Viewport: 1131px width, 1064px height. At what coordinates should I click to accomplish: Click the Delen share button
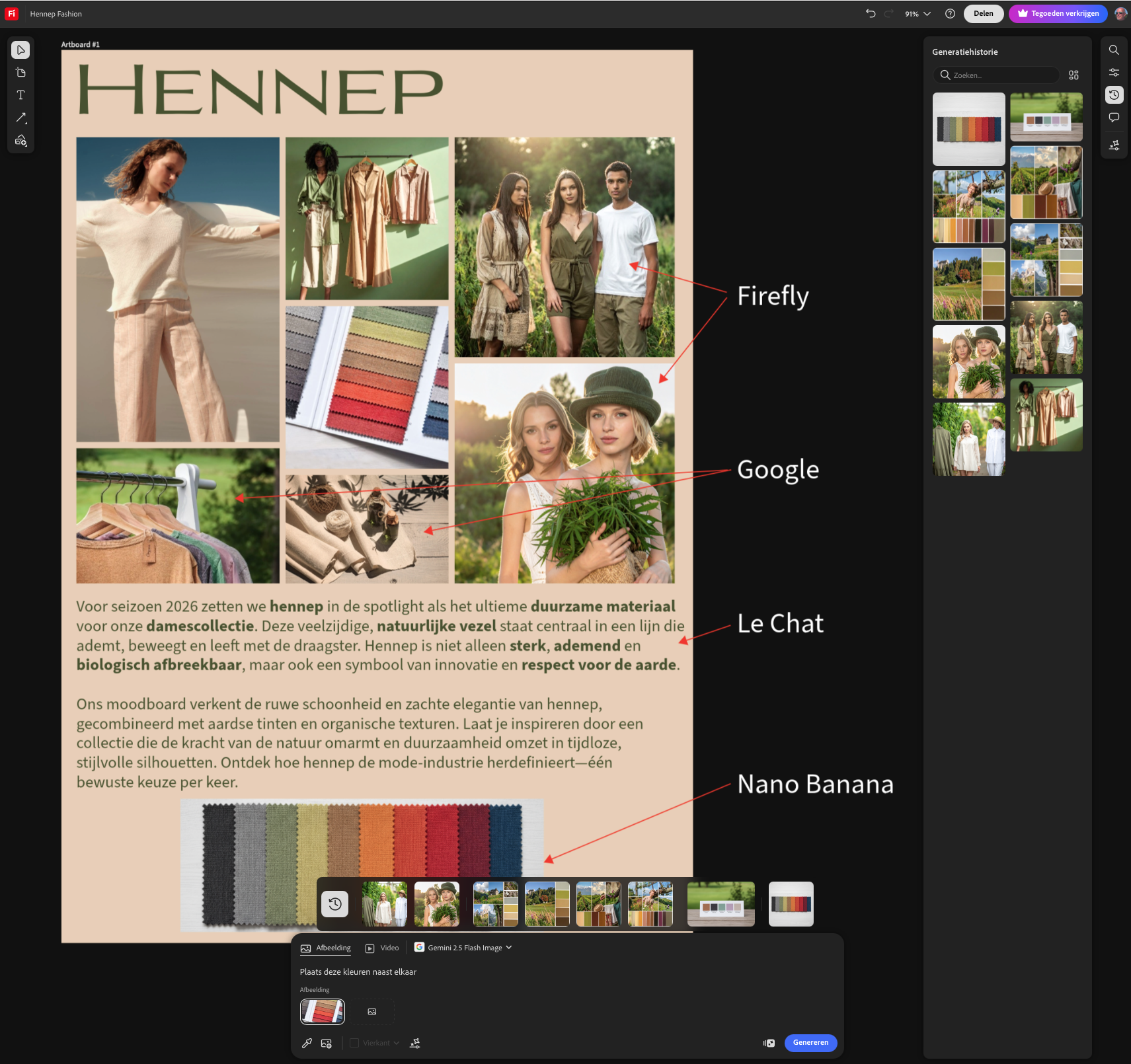pyautogui.click(x=983, y=13)
